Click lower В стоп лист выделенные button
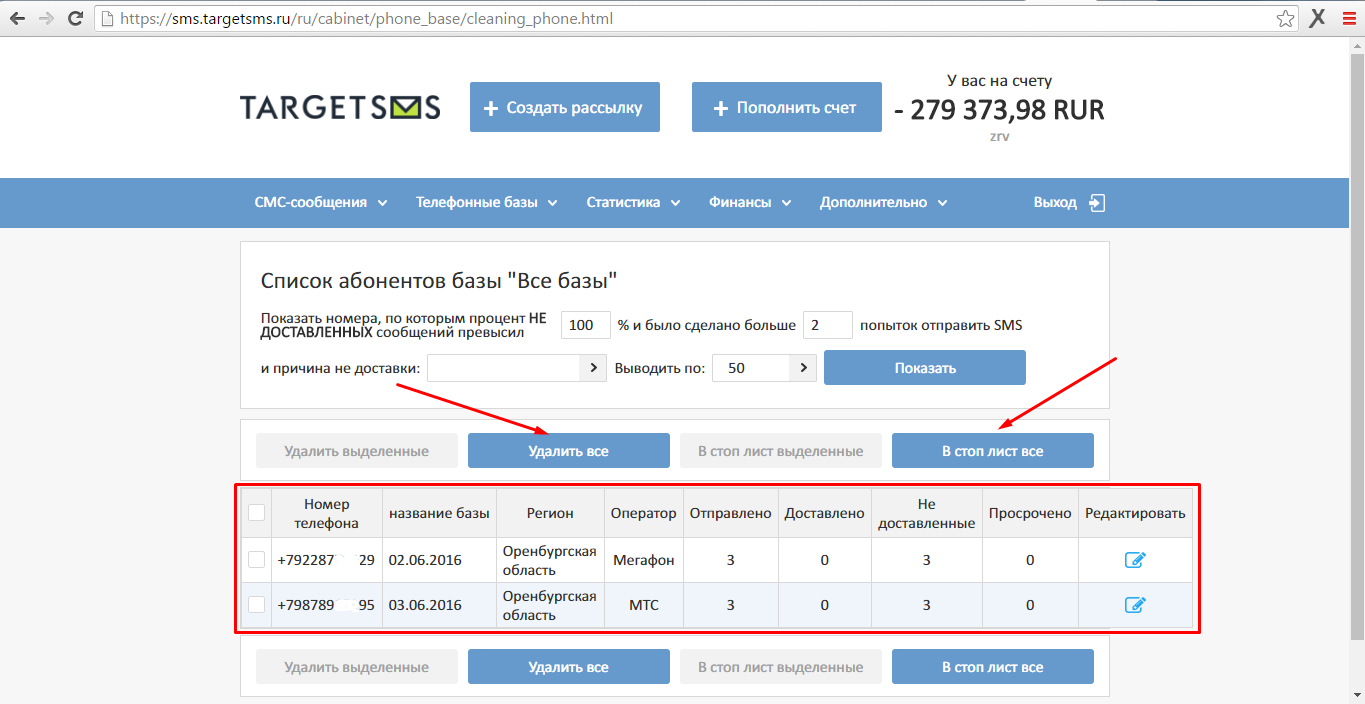 pyautogui.click(x=781, y=667)
